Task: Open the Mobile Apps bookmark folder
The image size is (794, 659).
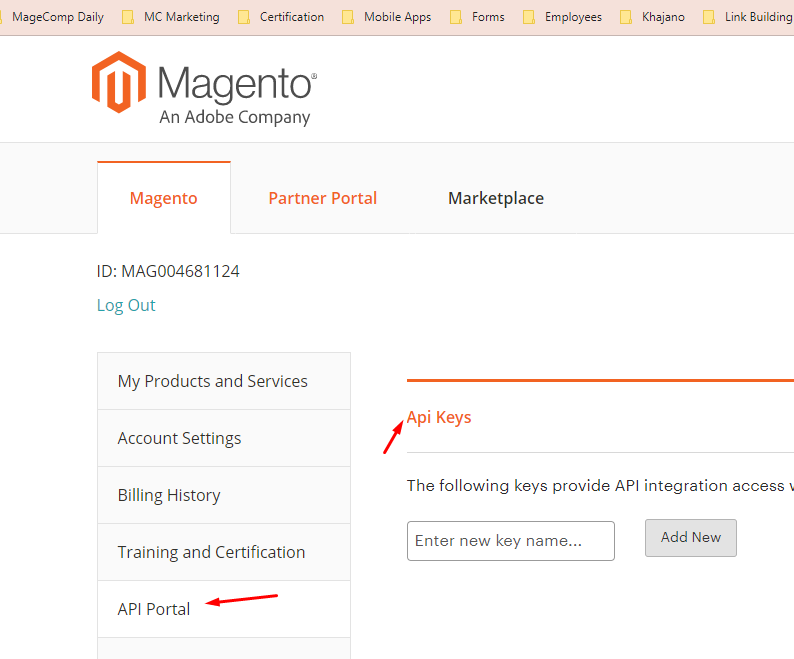Action: pyautogui.click(x=387, y=17)
